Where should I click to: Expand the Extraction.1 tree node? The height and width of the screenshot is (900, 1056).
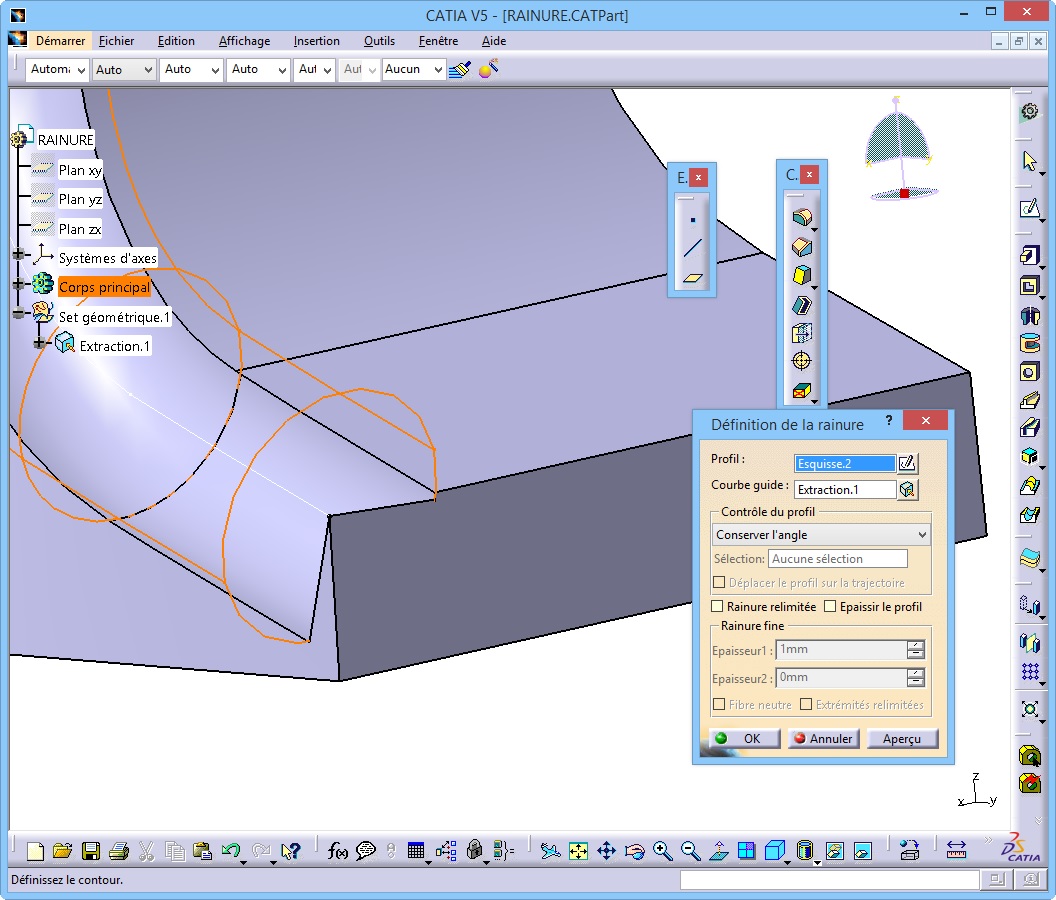pos(39,343)
